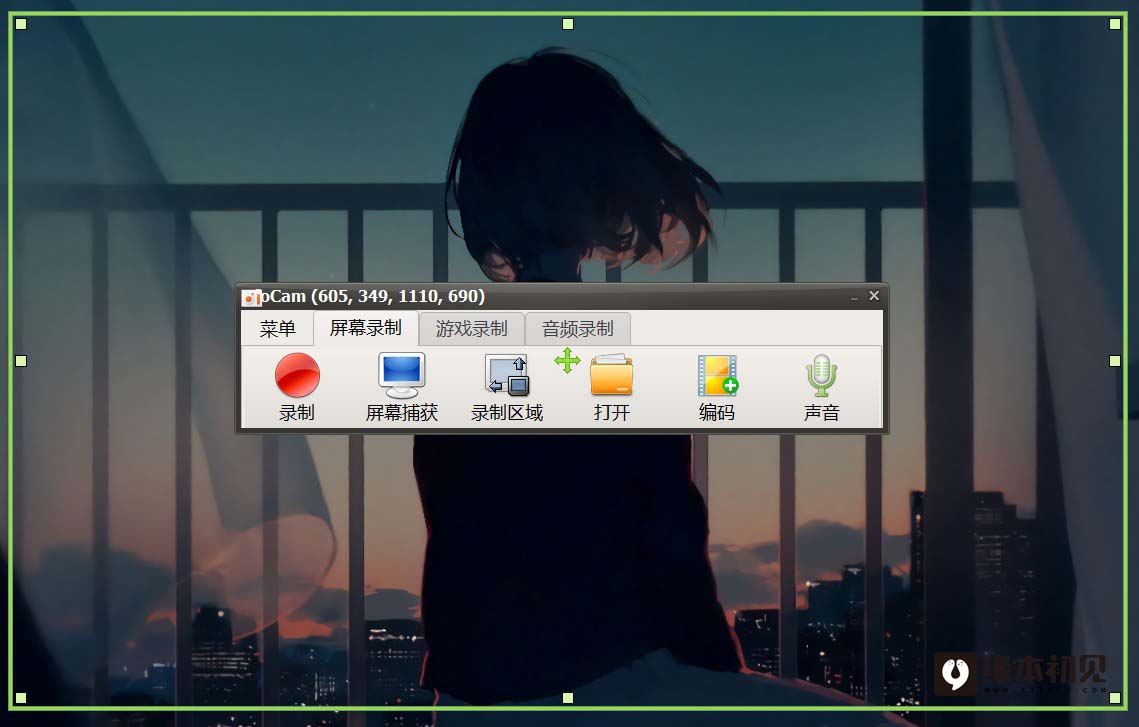Click the 屏幕捕获 screen capture icon
This screenshot has height=727, width=1139.
coord(402,375)
